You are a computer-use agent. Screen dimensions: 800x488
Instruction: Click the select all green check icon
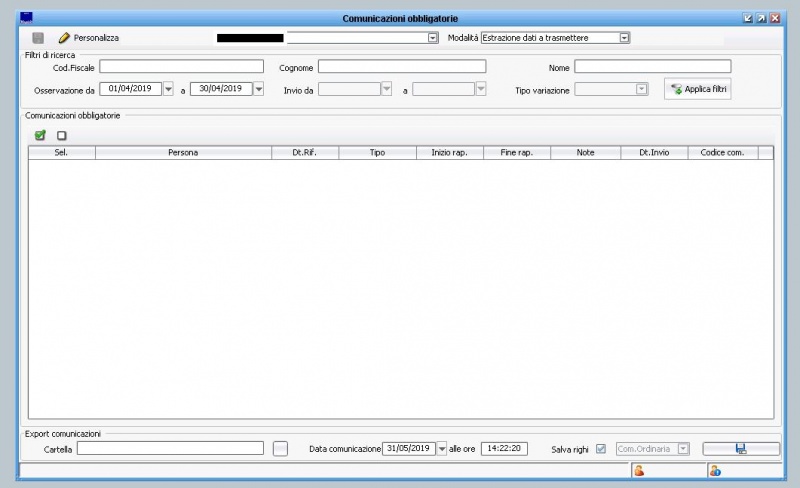40,135
